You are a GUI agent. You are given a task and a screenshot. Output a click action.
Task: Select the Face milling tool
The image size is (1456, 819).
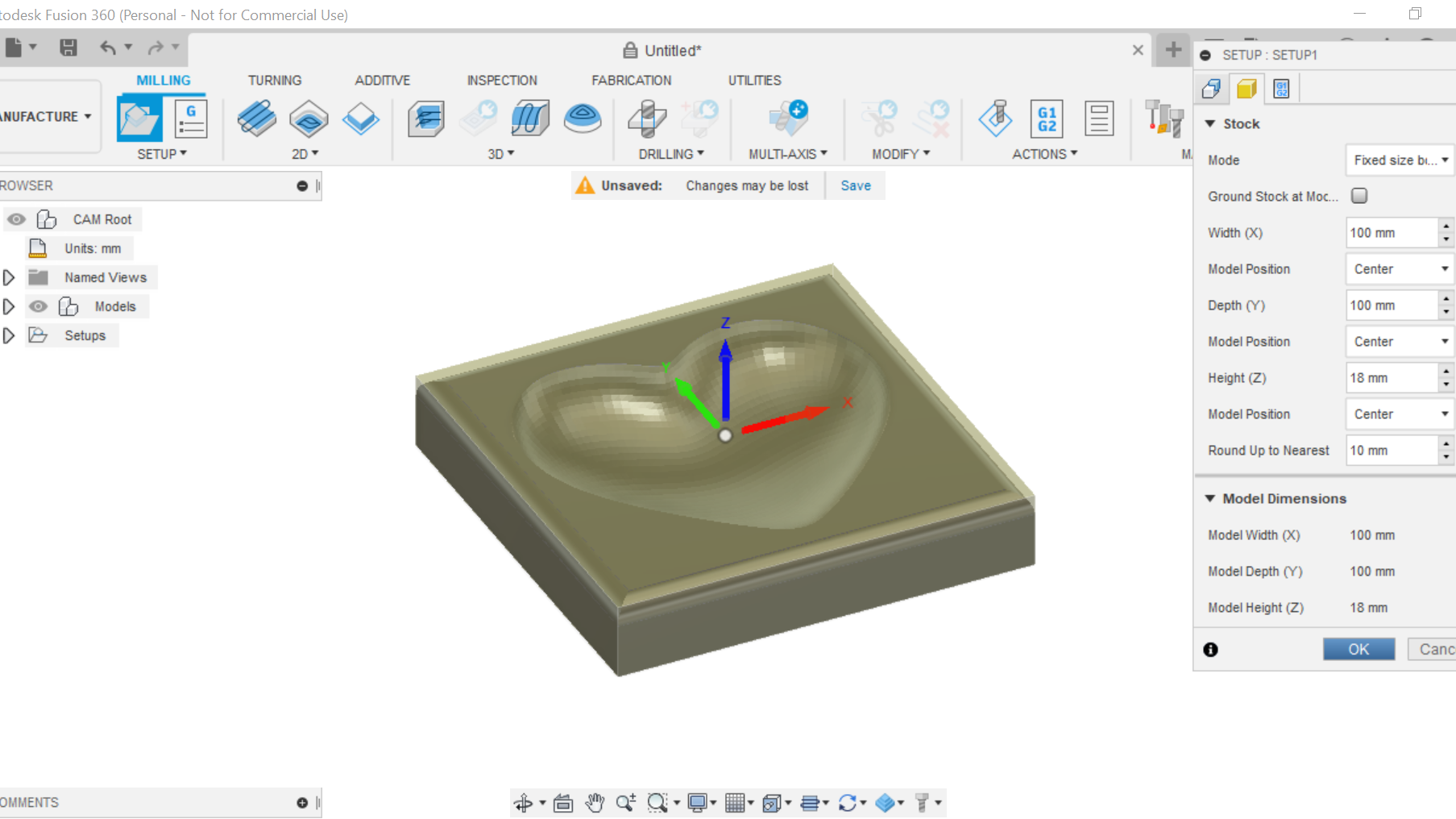360,118
